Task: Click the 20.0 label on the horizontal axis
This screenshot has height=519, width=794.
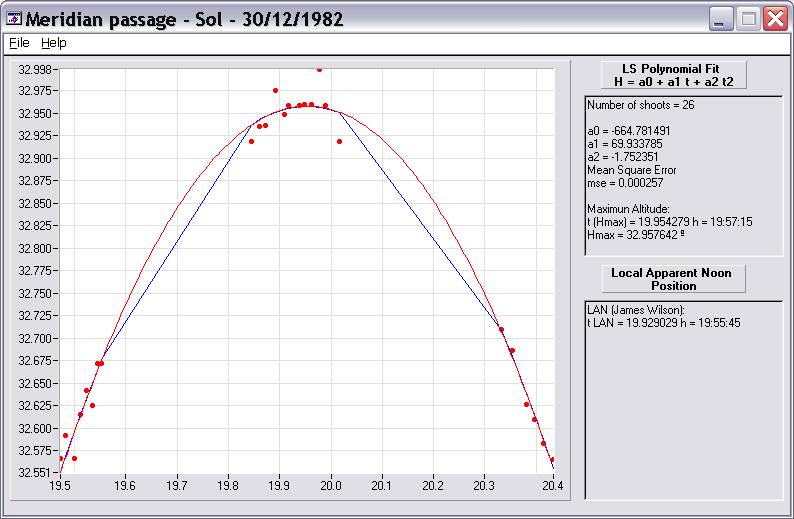Action: coord(330,485)
